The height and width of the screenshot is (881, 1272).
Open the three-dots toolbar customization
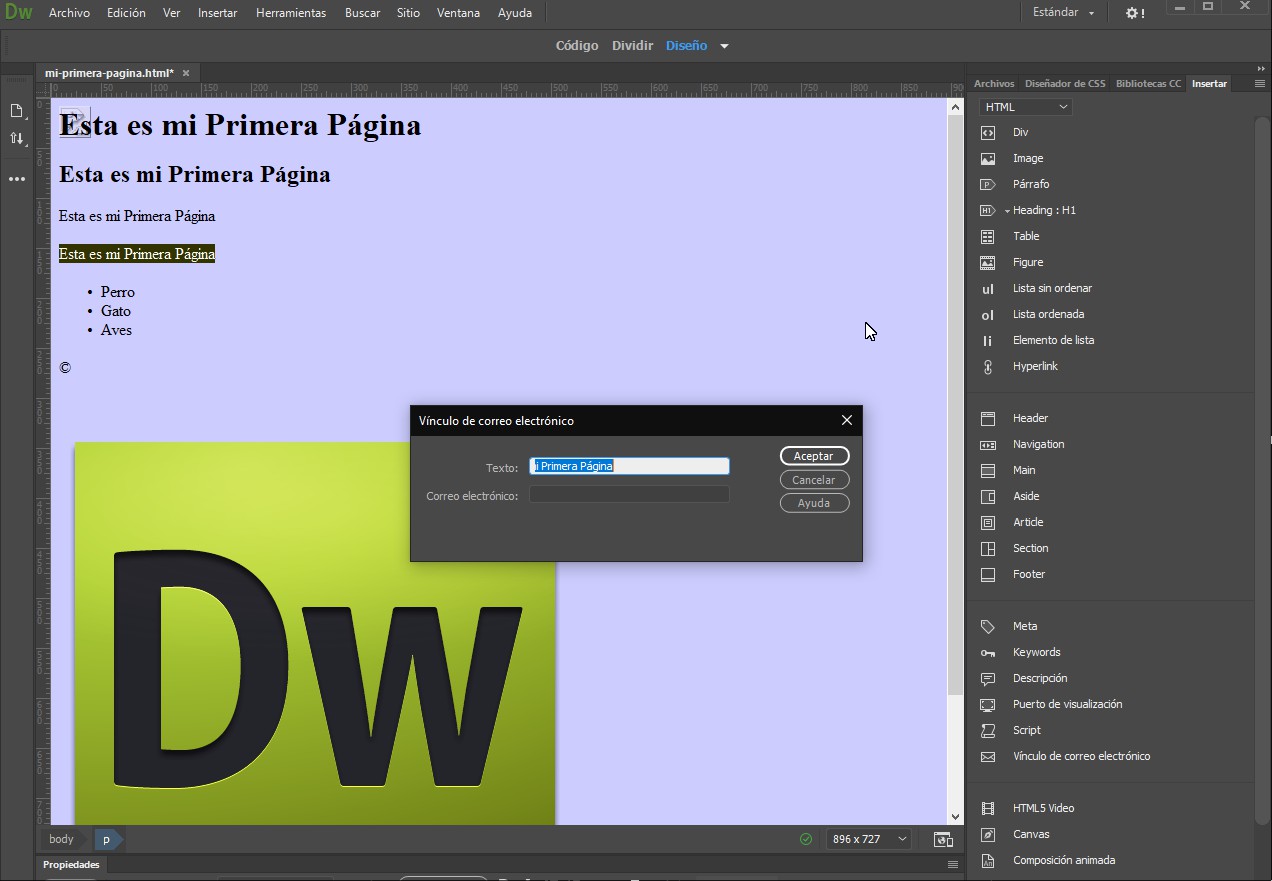17,179
